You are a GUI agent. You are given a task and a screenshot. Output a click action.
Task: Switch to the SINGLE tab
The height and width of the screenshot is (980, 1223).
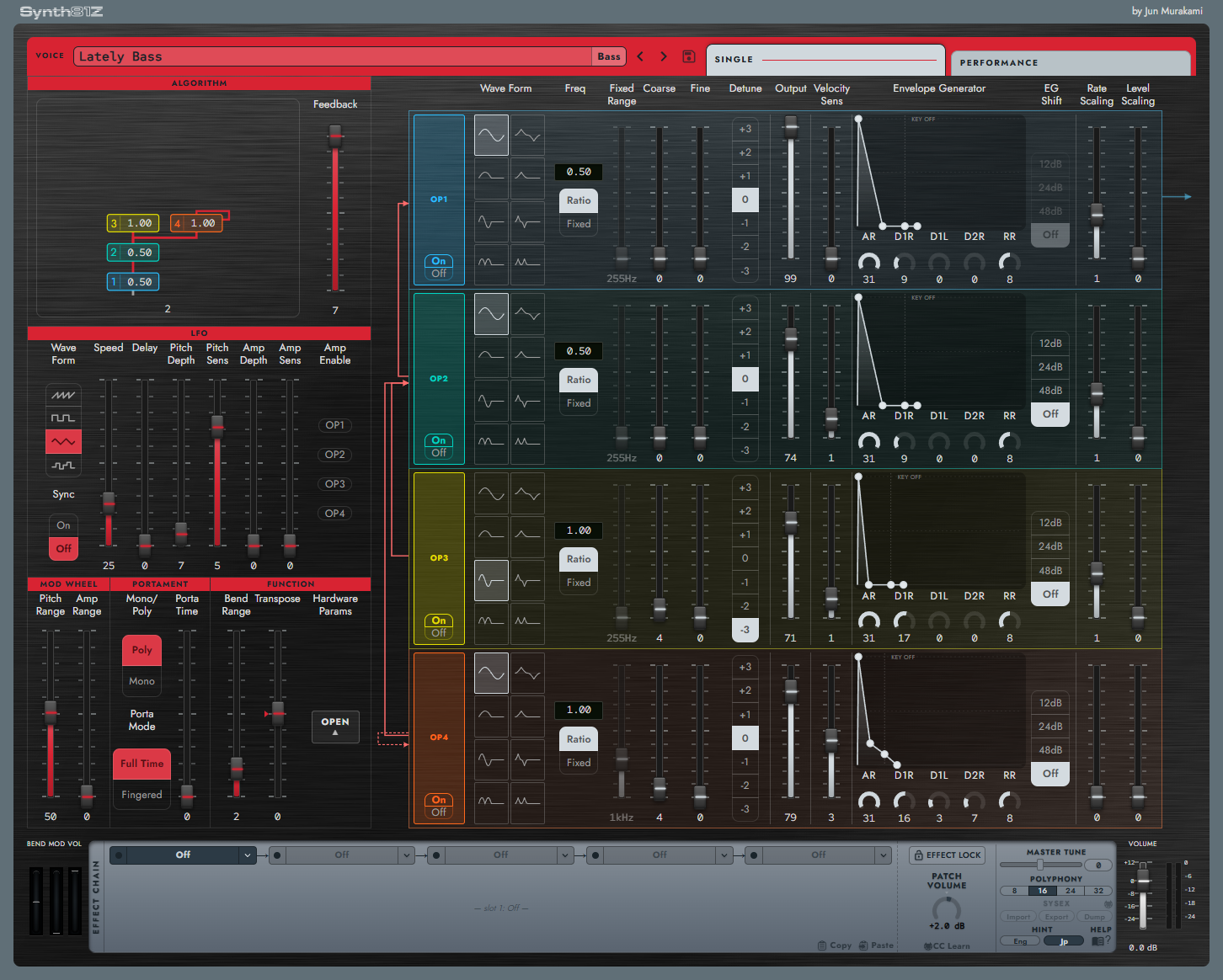click(825, 60)
